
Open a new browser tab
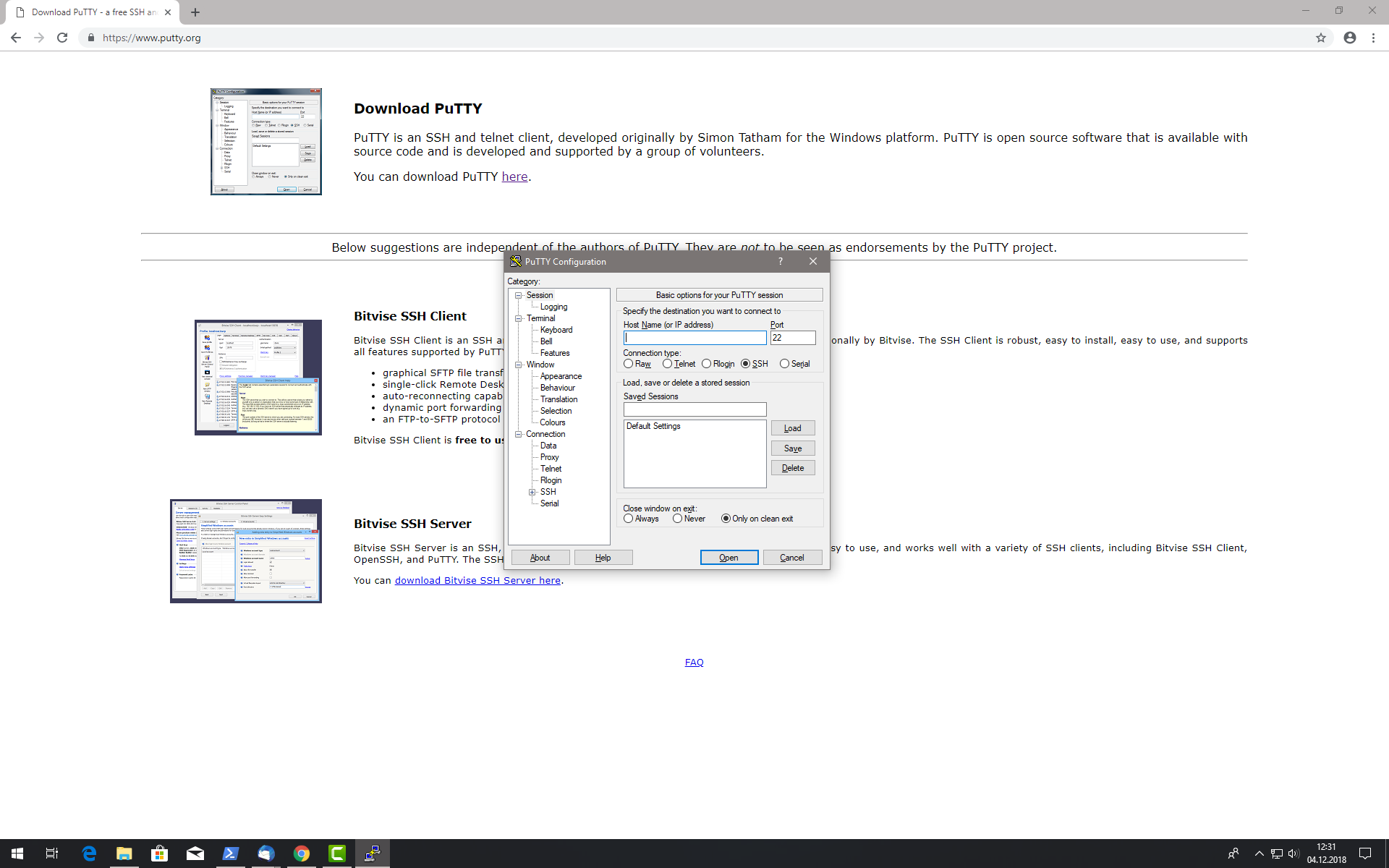(x=195, y=12)
